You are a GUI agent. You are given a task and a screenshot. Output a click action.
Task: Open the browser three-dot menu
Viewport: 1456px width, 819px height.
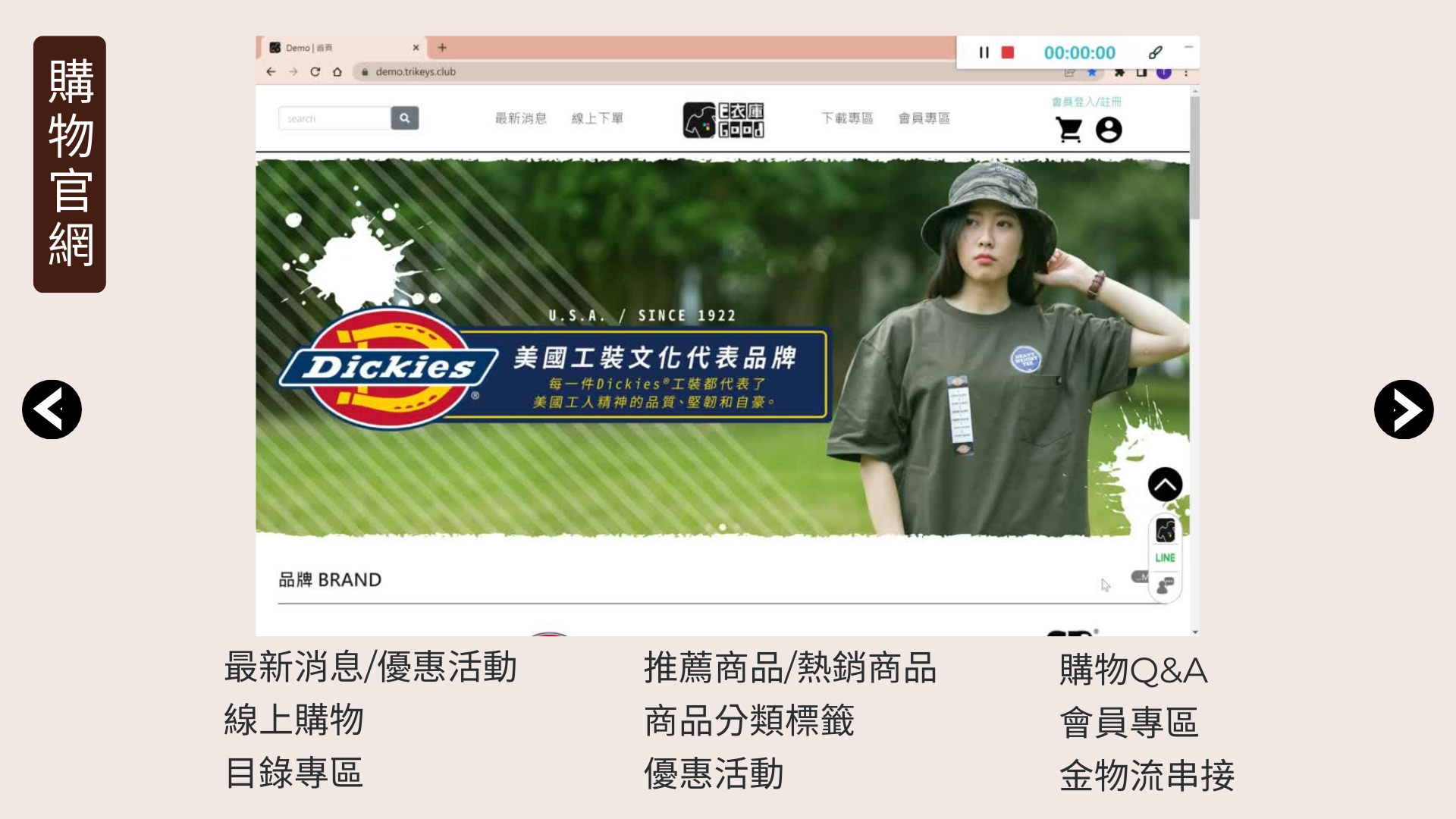click(1186, 72)
